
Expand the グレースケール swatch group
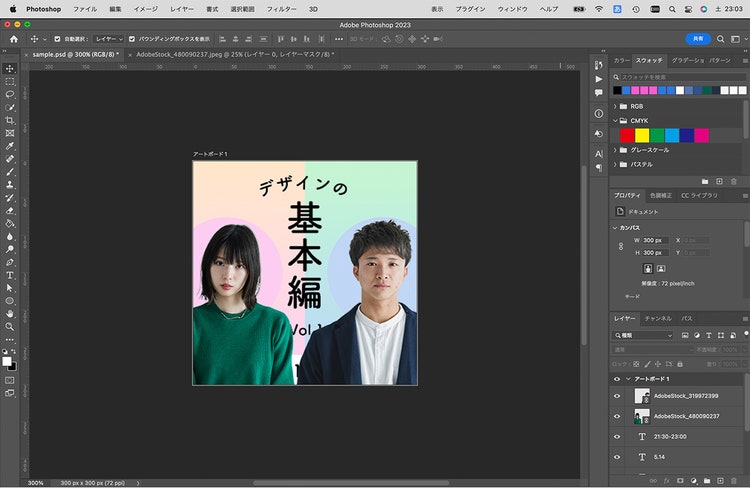coord(615,150)
